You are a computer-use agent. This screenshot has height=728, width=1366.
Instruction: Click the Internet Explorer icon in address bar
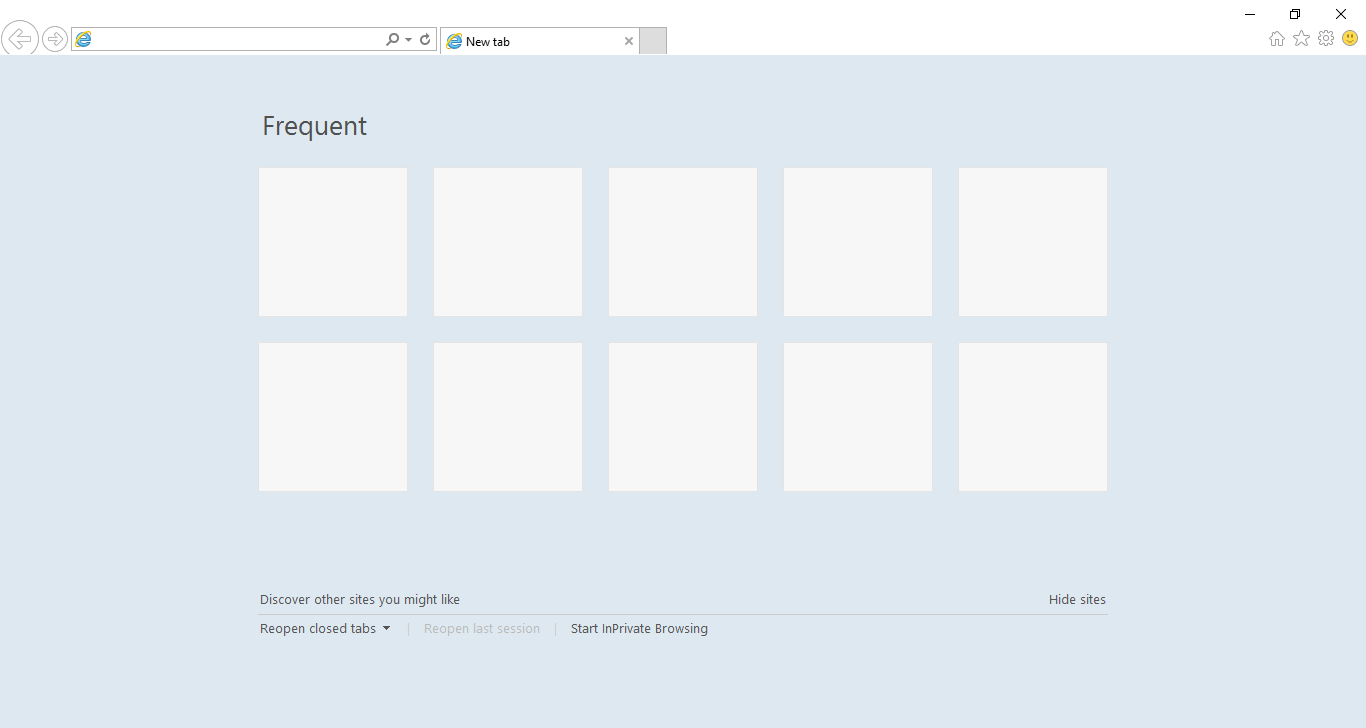coord(84,39)
